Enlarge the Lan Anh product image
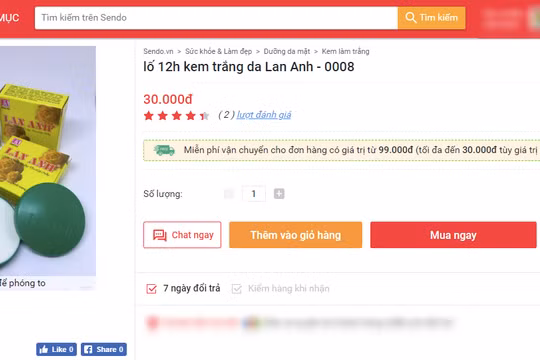This screenshot has height=360, width=540. (48, 161)
